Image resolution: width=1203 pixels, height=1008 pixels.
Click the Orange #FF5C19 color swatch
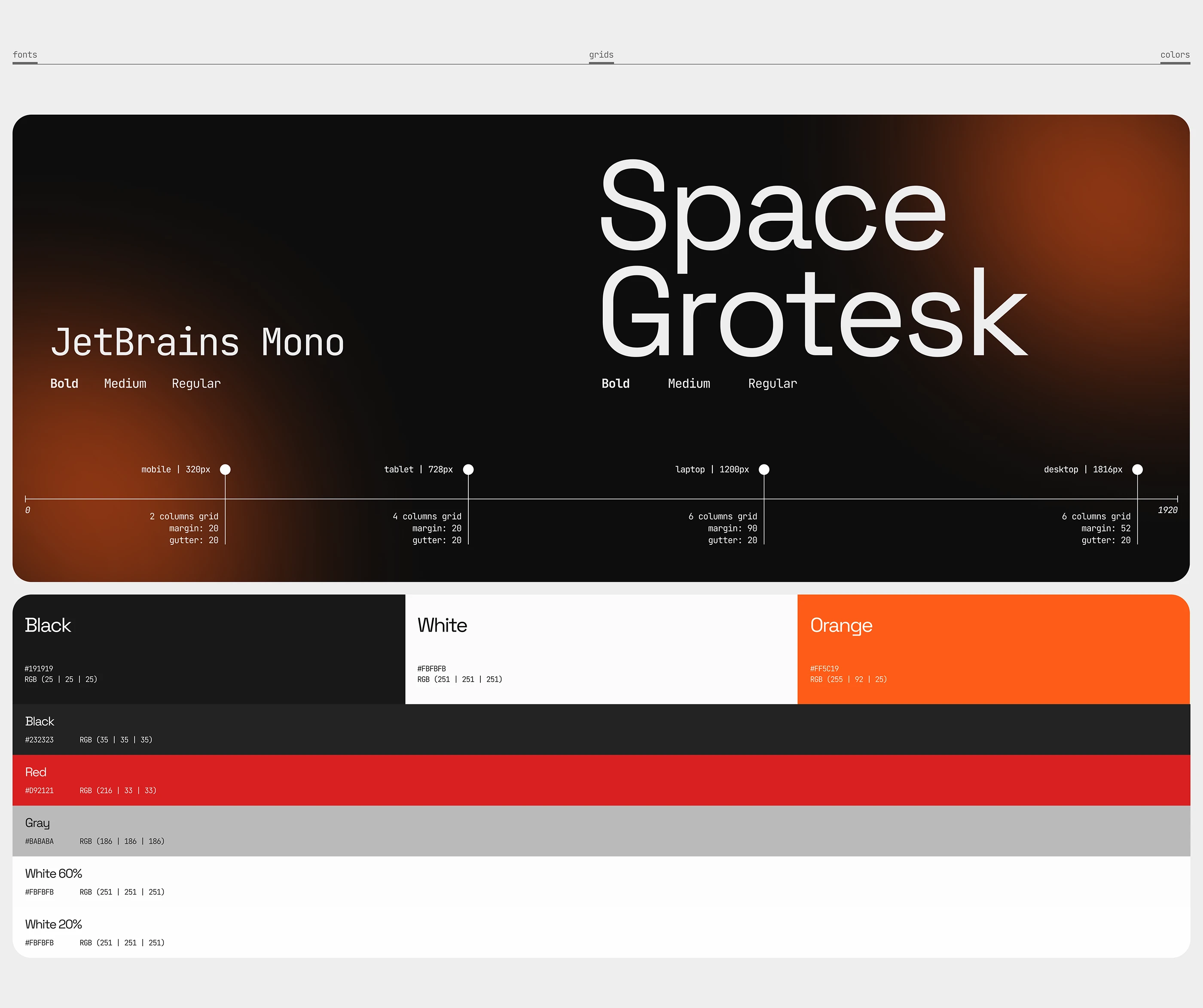[993, 649]
